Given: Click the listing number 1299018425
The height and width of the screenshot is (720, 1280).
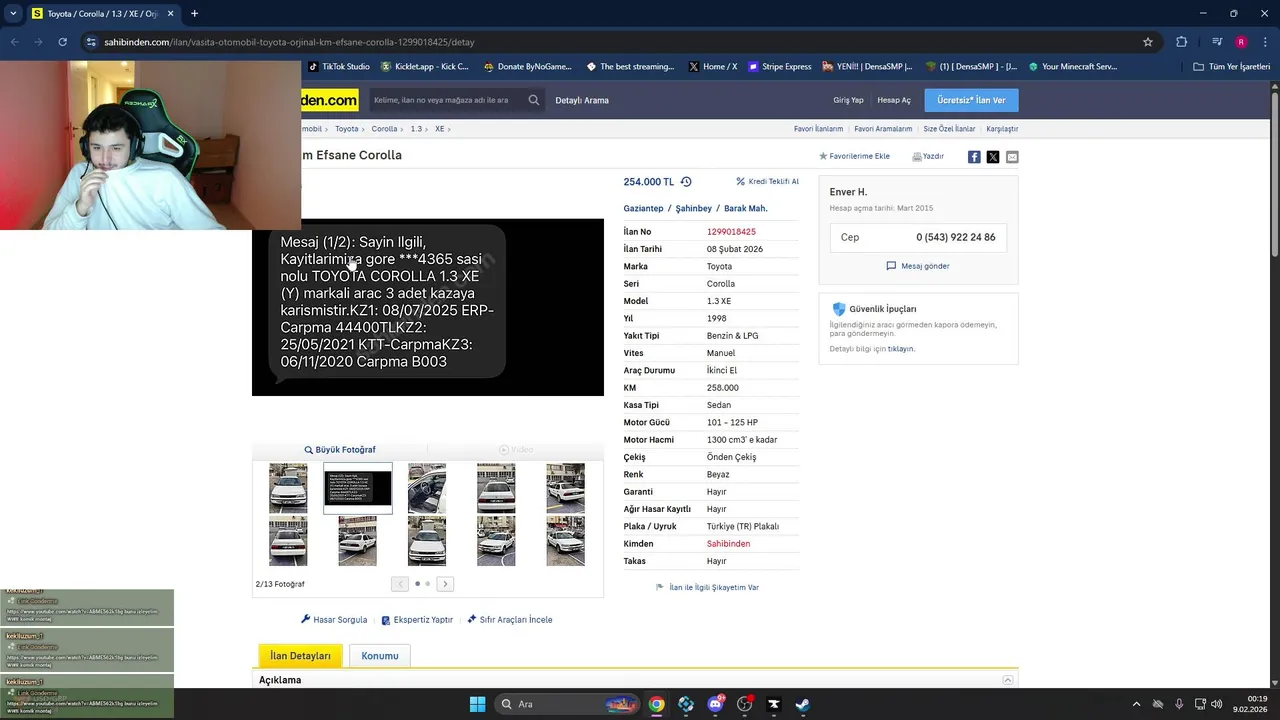Looking at the screenshot, I should tap(731, 232).
